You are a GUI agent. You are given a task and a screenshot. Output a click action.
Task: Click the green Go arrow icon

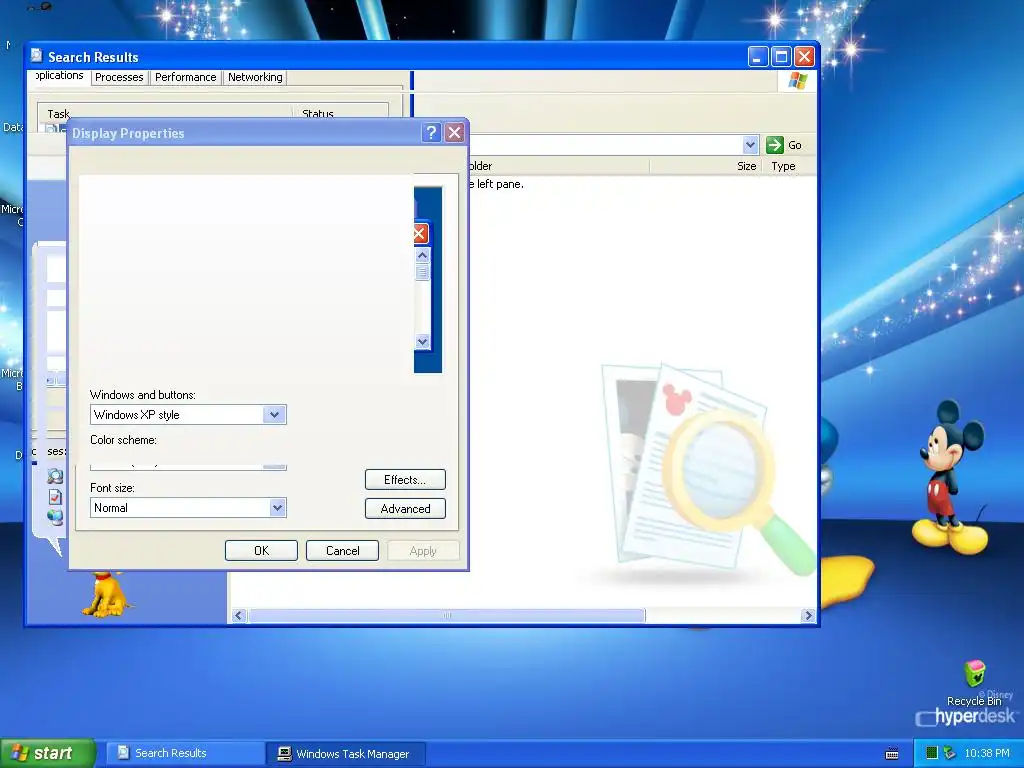[x=775, y=145]
